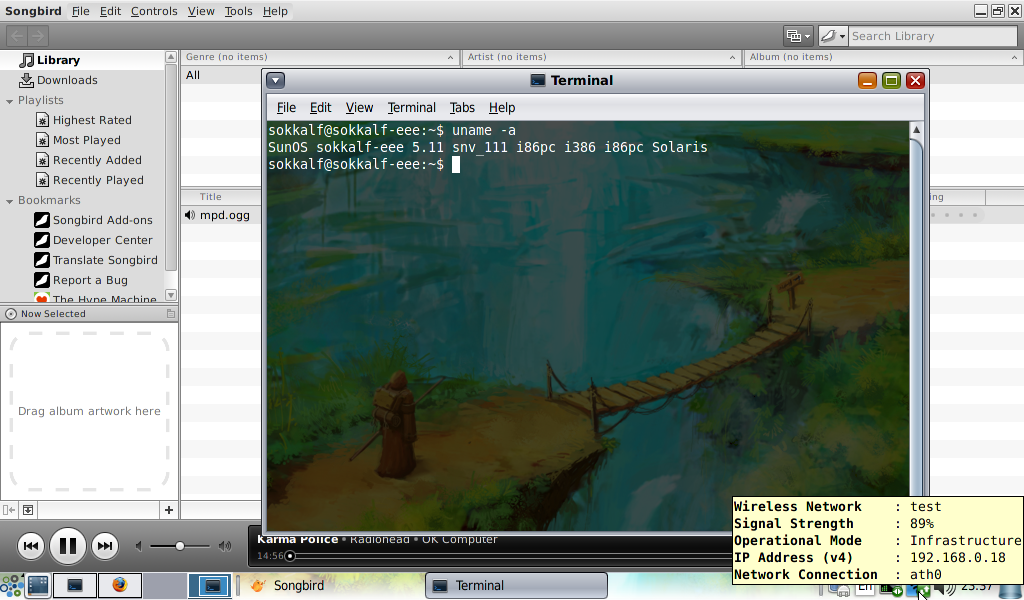Open the Developer Center bookmark
This screenshot has width=1024, height=600.
click(103, 240)
